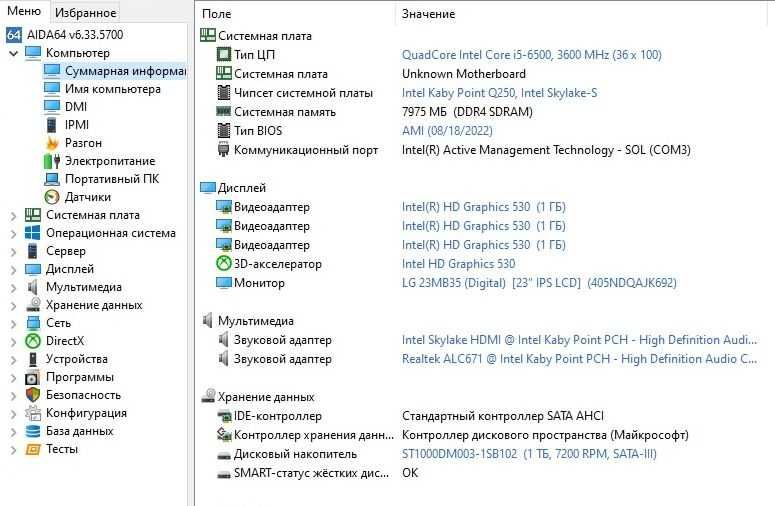The height and width of the screenshot is (506, 775).
Task: Click the Устройства device icon
Action: 33,359
